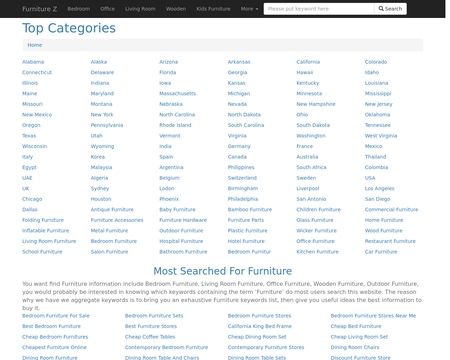Open the Australia category link
This screenshot has width=450, height=360.
pos(307,157)
